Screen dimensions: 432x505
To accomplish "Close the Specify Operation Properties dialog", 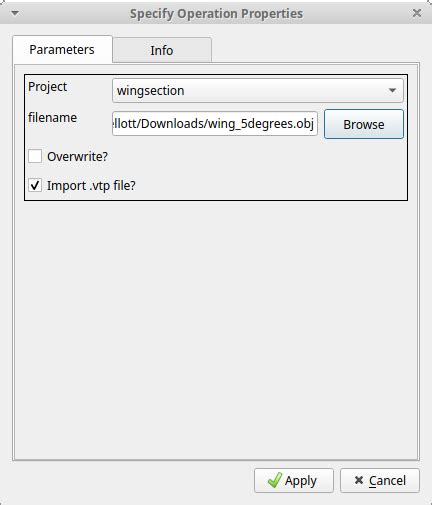I will click(x=417, y=13).
